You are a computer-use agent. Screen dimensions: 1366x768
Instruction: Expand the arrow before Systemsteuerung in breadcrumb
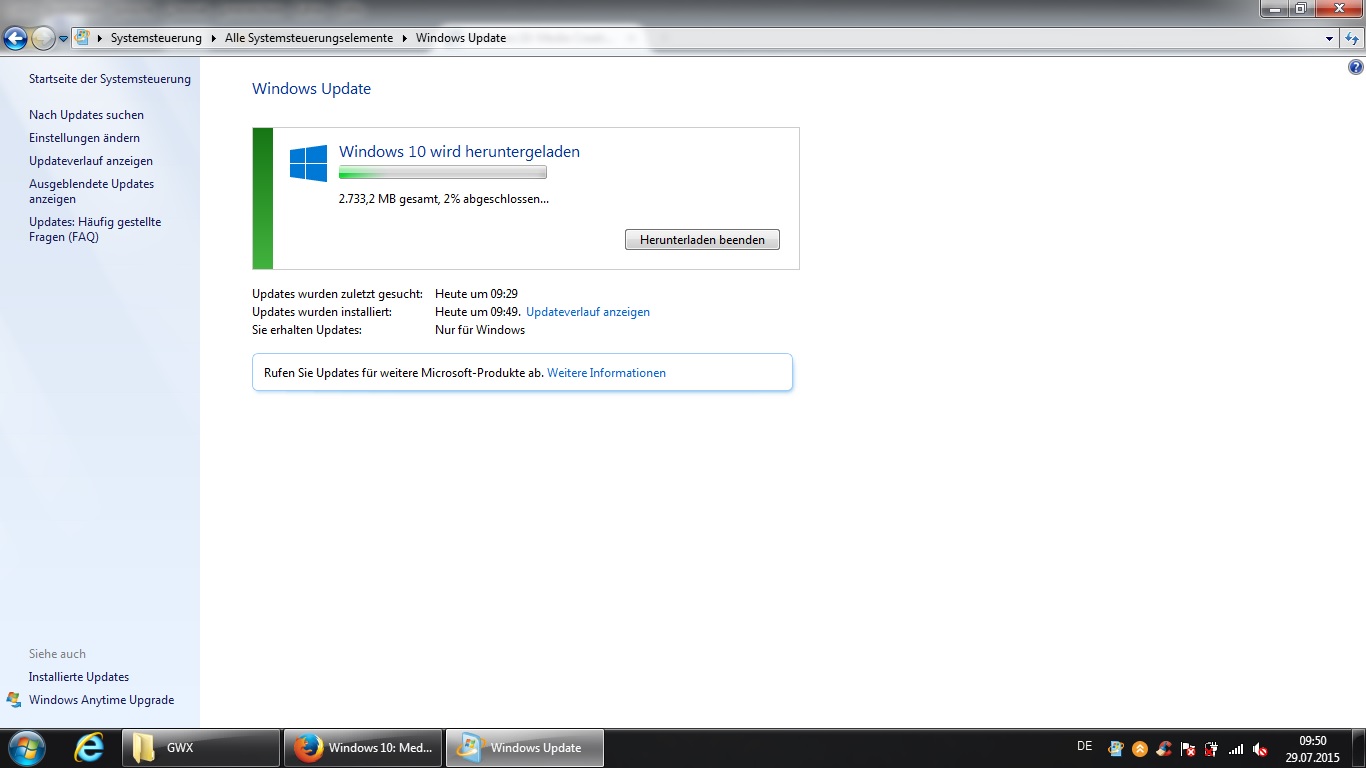[x=100, y=38]
